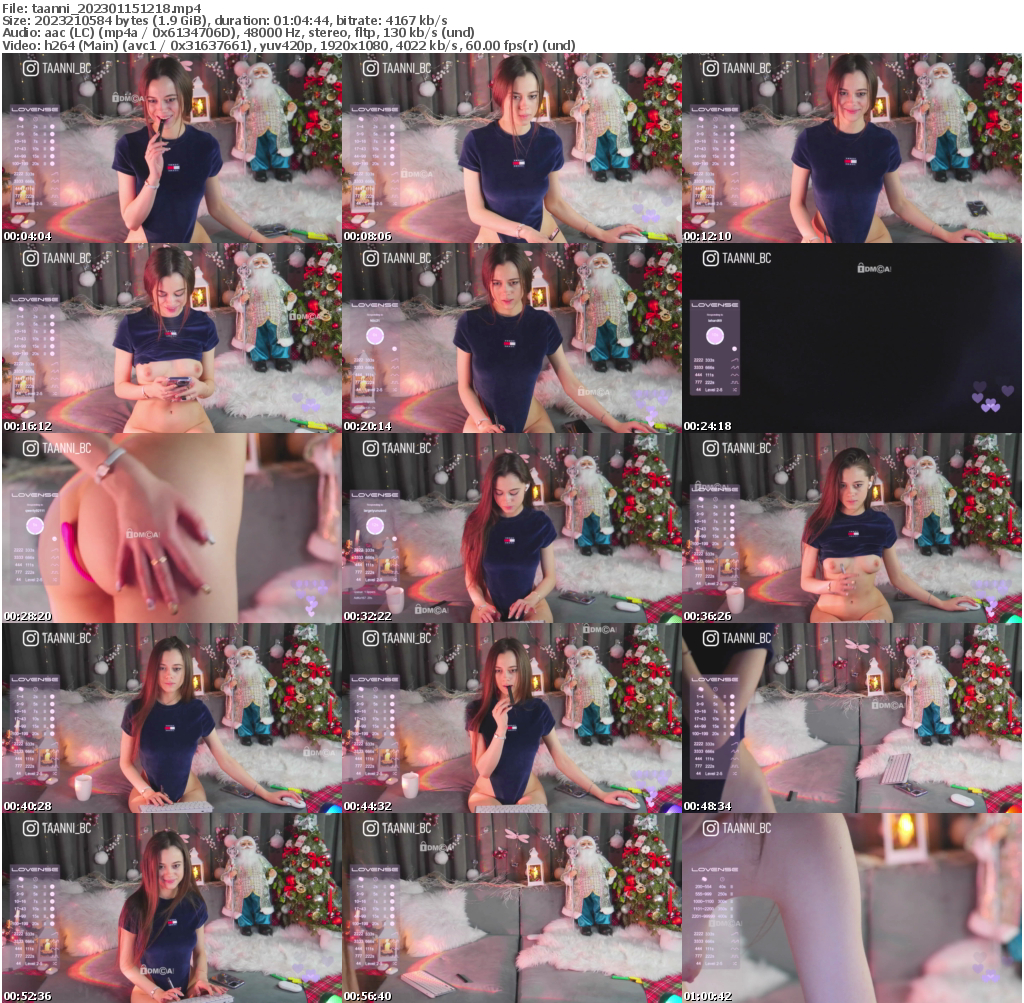Click the shuffle icon next to Level 2-5 row
Viewport: 1024px width, 1003px height.
[x=735, y=390]
